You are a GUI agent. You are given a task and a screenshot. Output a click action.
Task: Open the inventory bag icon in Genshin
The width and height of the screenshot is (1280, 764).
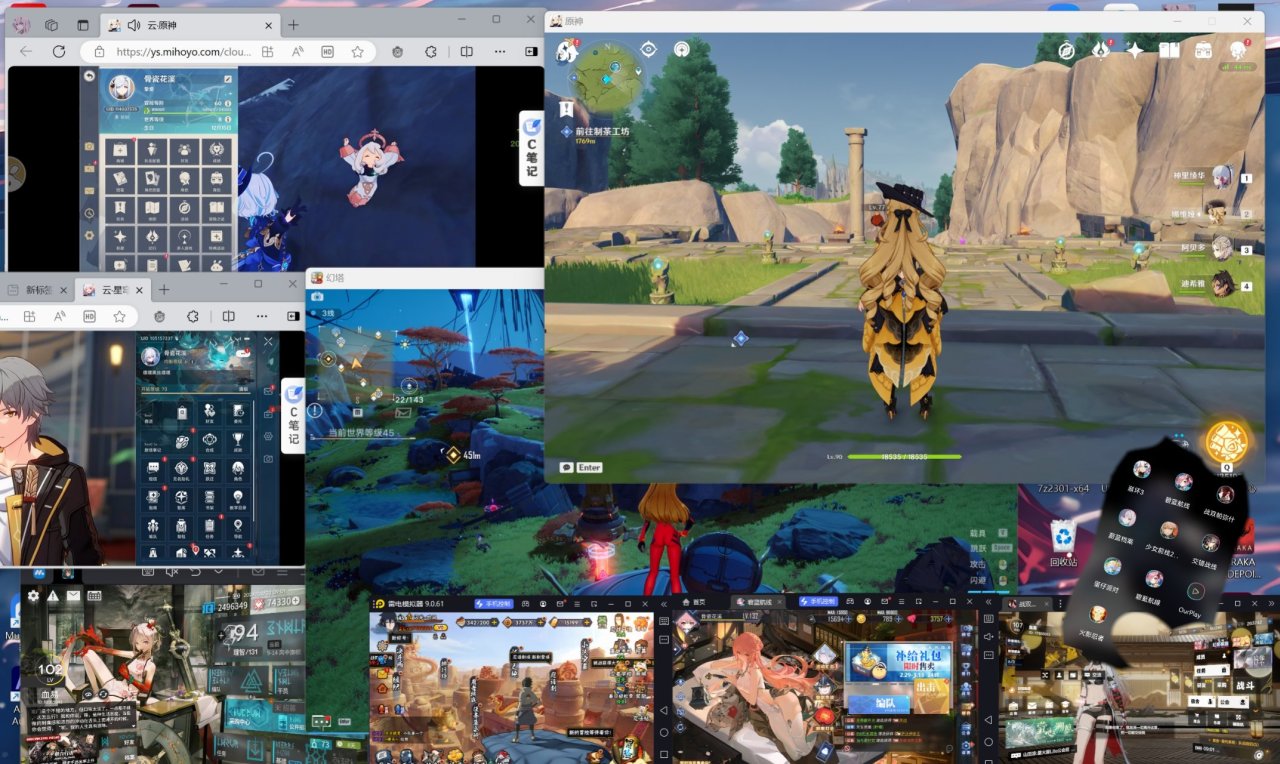(1203, 49)
